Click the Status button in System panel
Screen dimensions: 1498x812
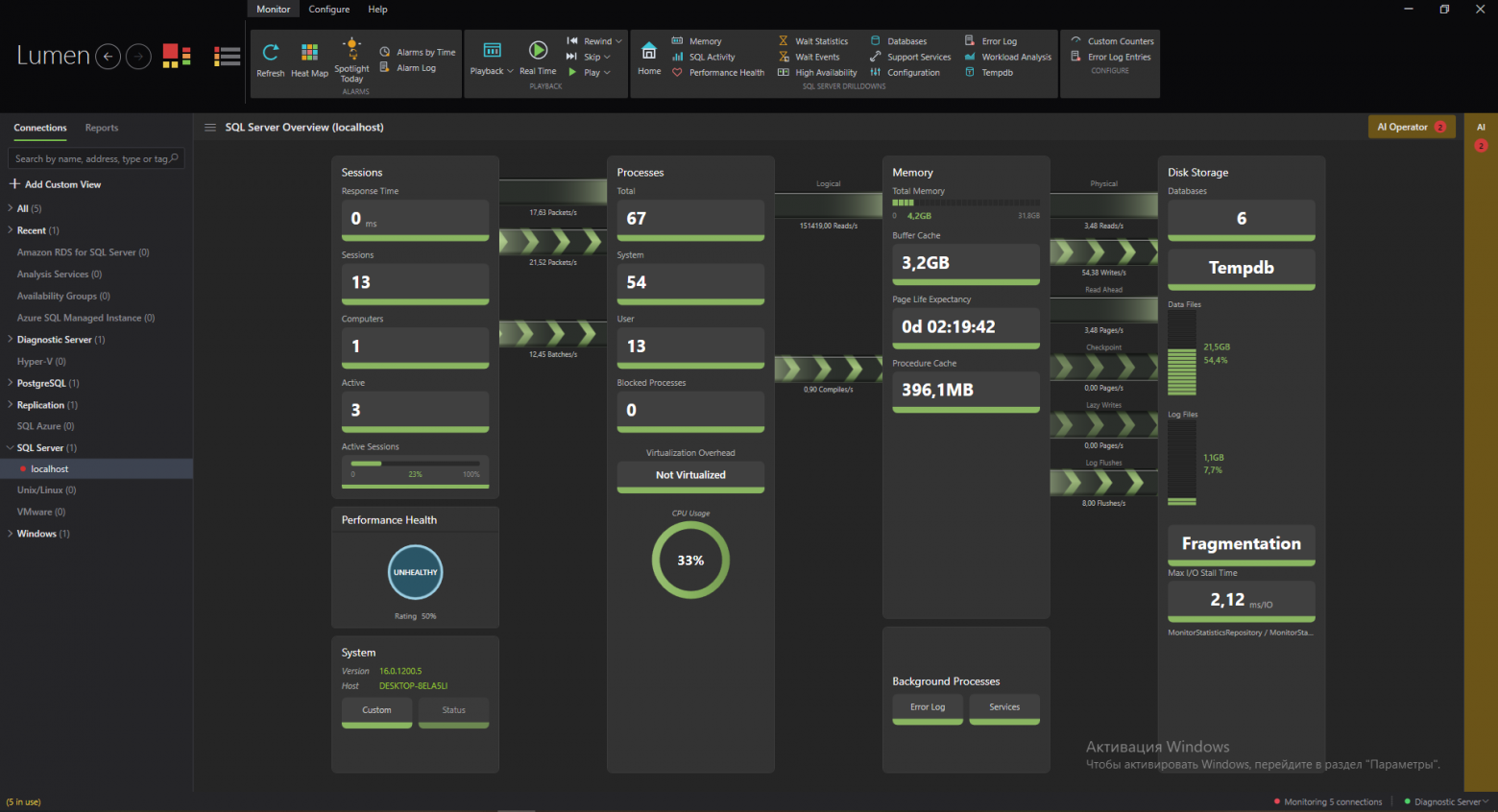click(454, 711)
